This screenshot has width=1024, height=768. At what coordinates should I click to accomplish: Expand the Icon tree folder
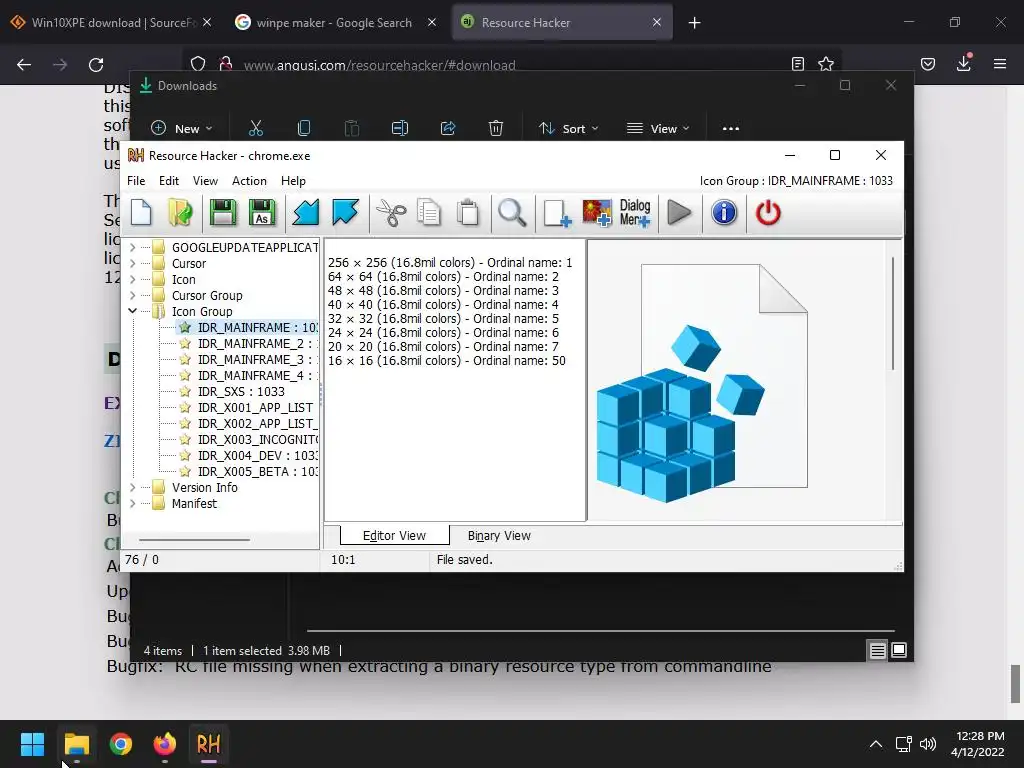click(133, 280)
